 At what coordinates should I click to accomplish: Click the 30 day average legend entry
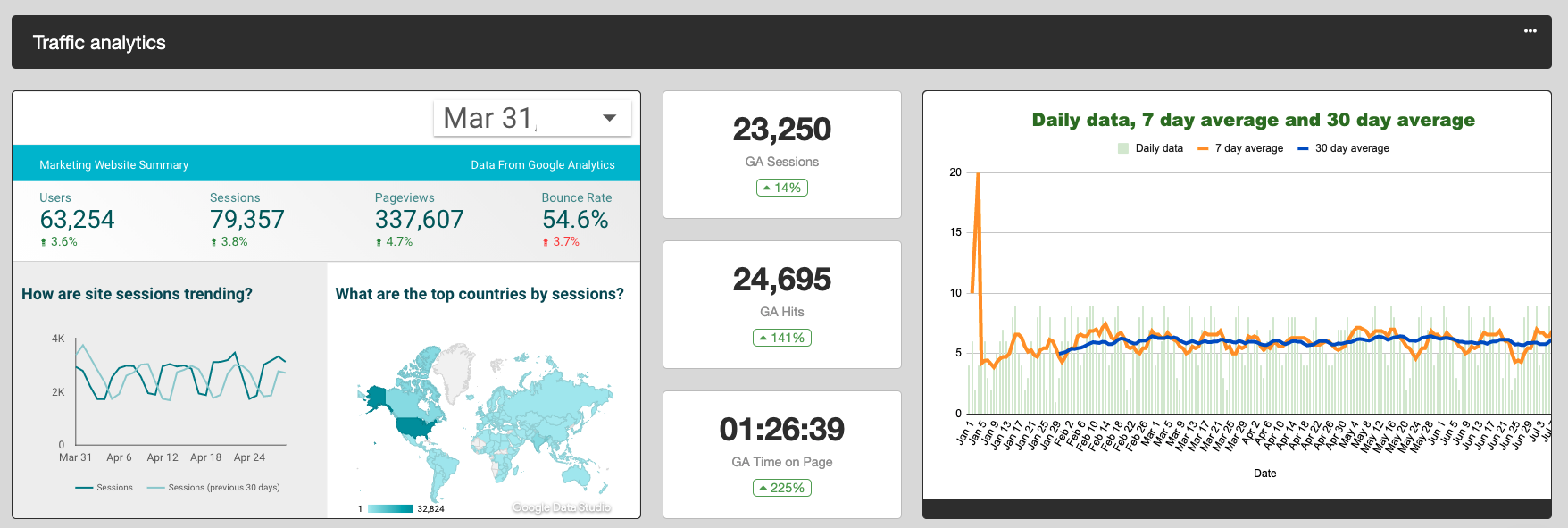[1343, 148]
